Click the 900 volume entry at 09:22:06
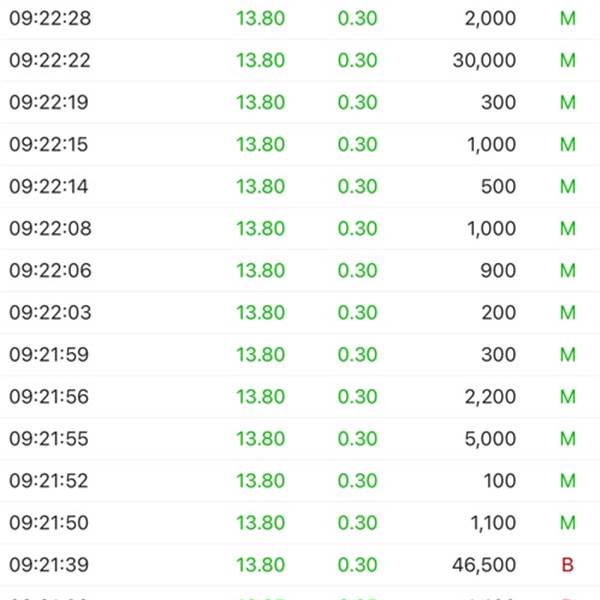This screenshot has width=600, height=600. [499, 271]
